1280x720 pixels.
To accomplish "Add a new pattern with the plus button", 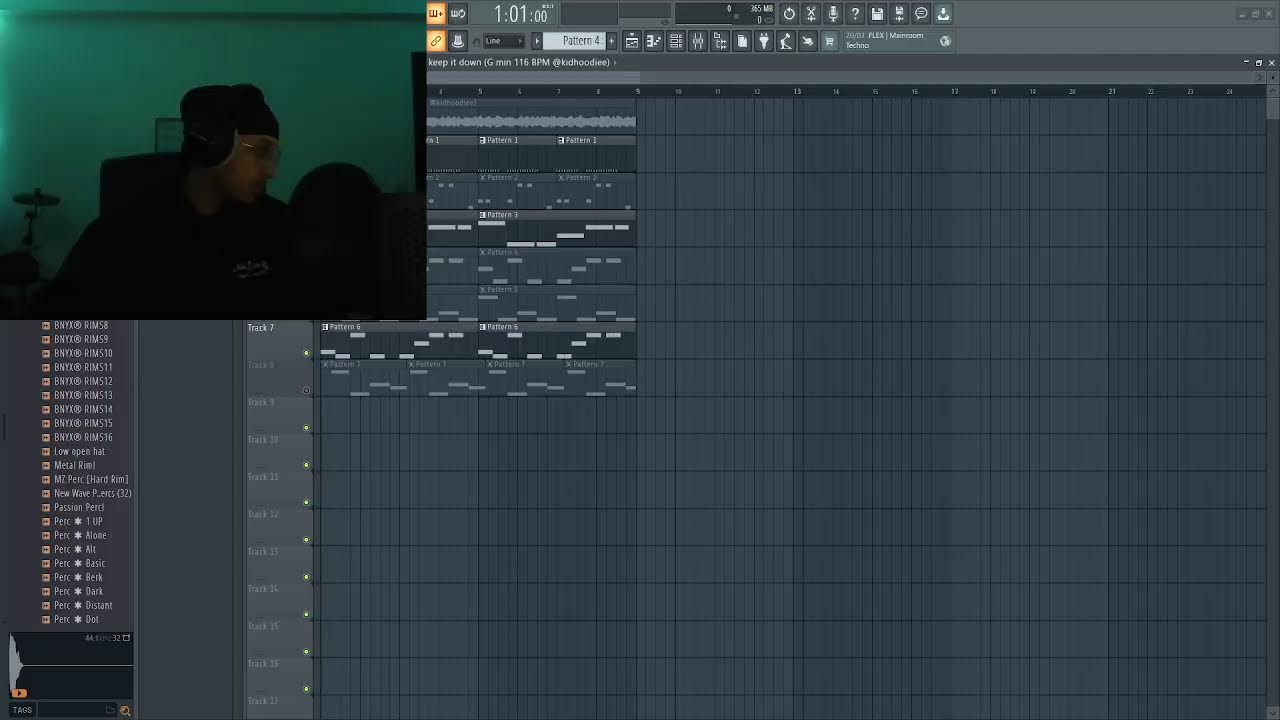I will point(612,41).
